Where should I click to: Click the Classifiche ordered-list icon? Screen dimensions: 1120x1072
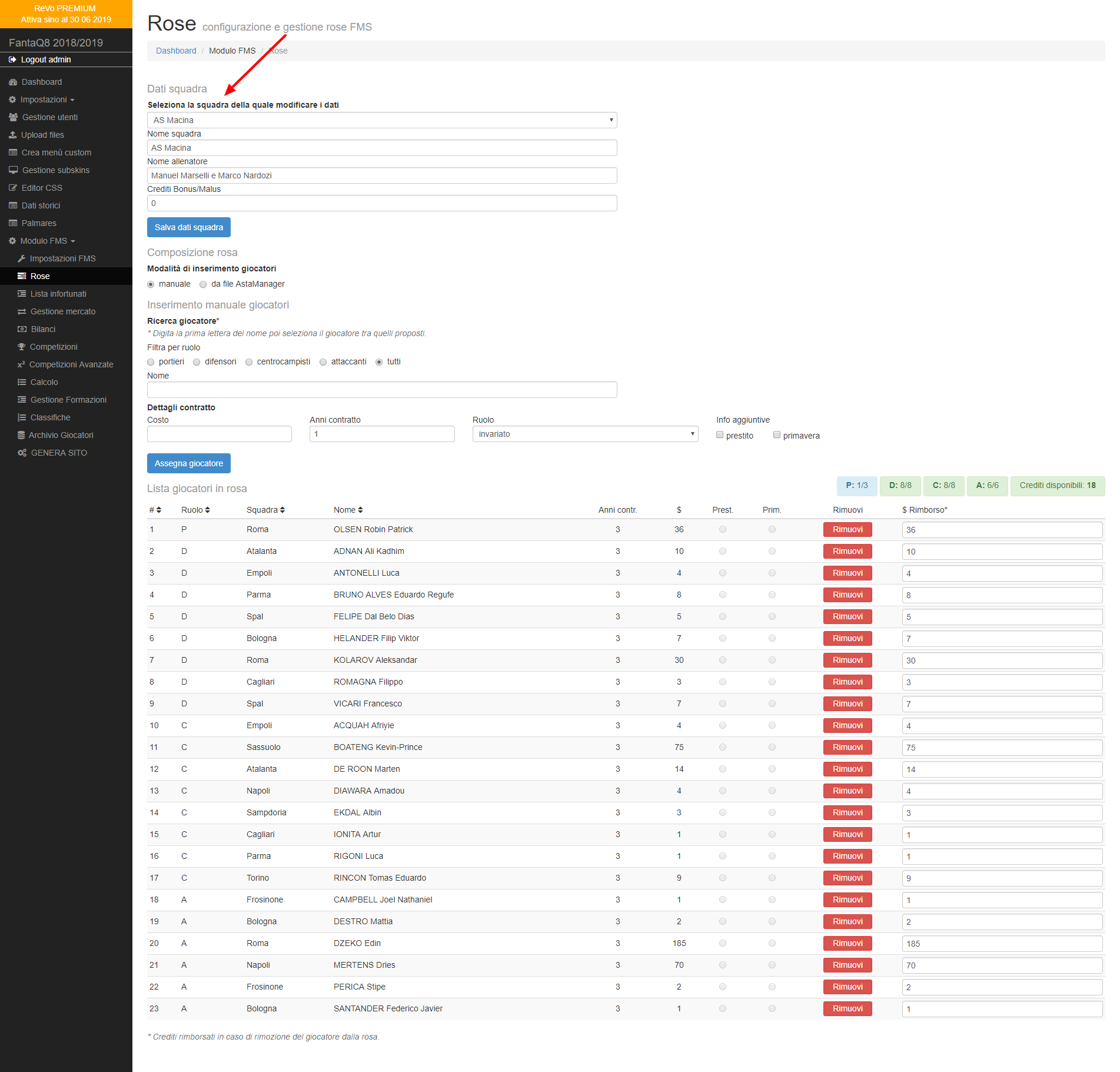click(x=22, y=417)
